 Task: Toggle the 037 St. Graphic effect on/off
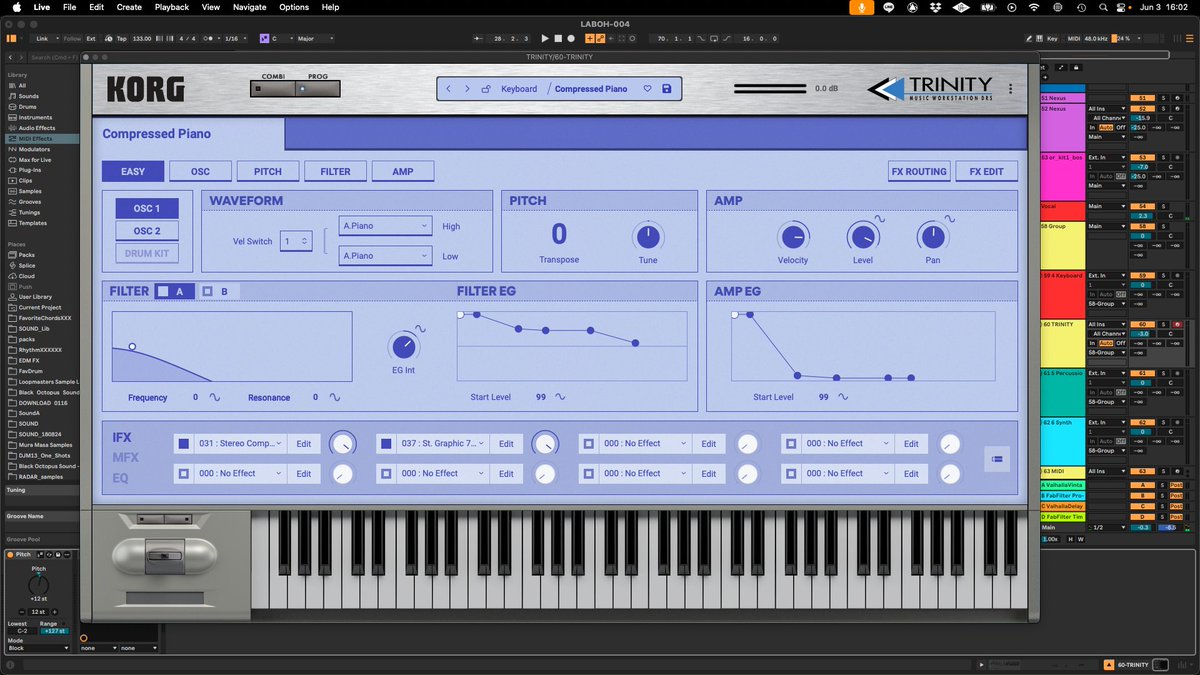386,443
